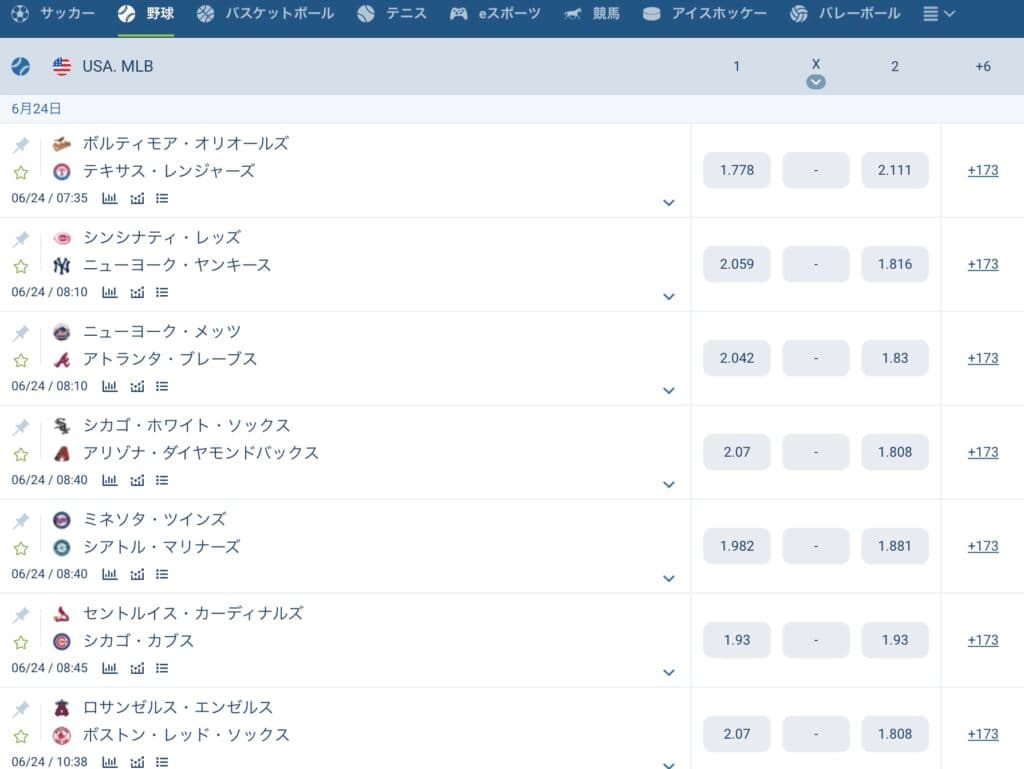Open list icon for White Sox vs Diamondbacks
The height and width of the screenshot is (769, 1024).
[162, 480]
